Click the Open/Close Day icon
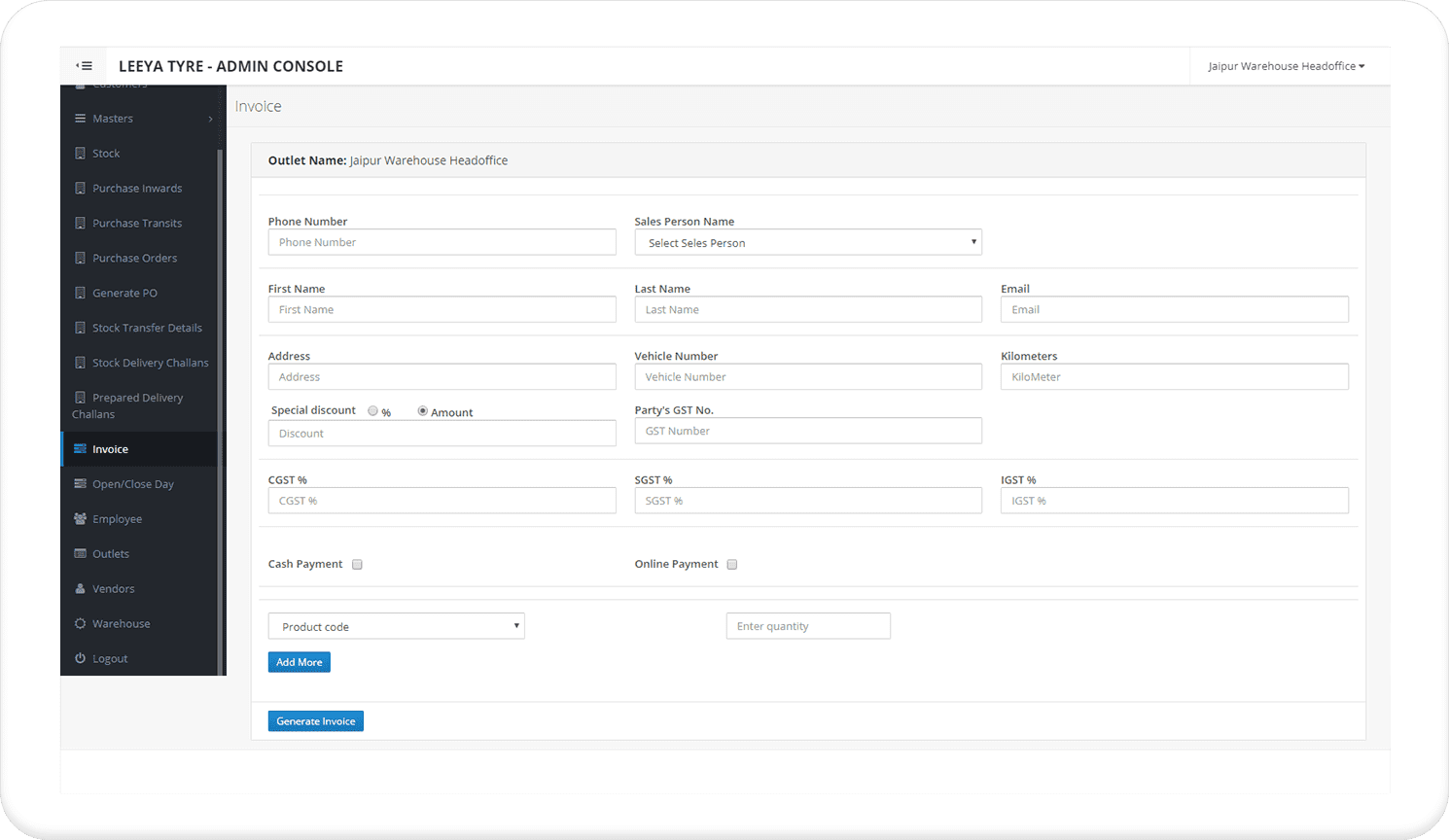This screenshot has height=840, width=1449. (80, 484)
